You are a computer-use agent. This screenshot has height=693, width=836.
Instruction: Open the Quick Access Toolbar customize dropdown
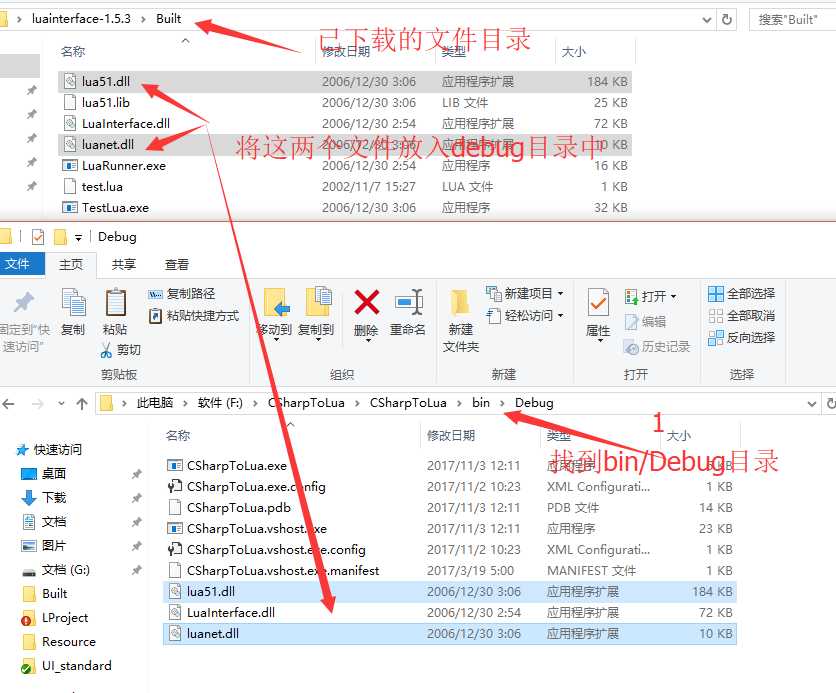78,238
